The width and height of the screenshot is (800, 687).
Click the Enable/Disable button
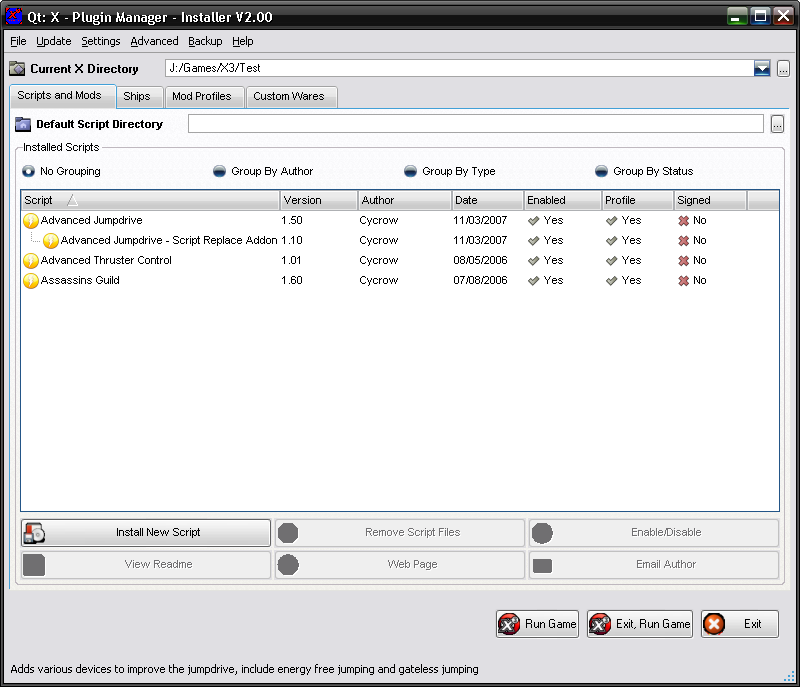pos(654,532)
